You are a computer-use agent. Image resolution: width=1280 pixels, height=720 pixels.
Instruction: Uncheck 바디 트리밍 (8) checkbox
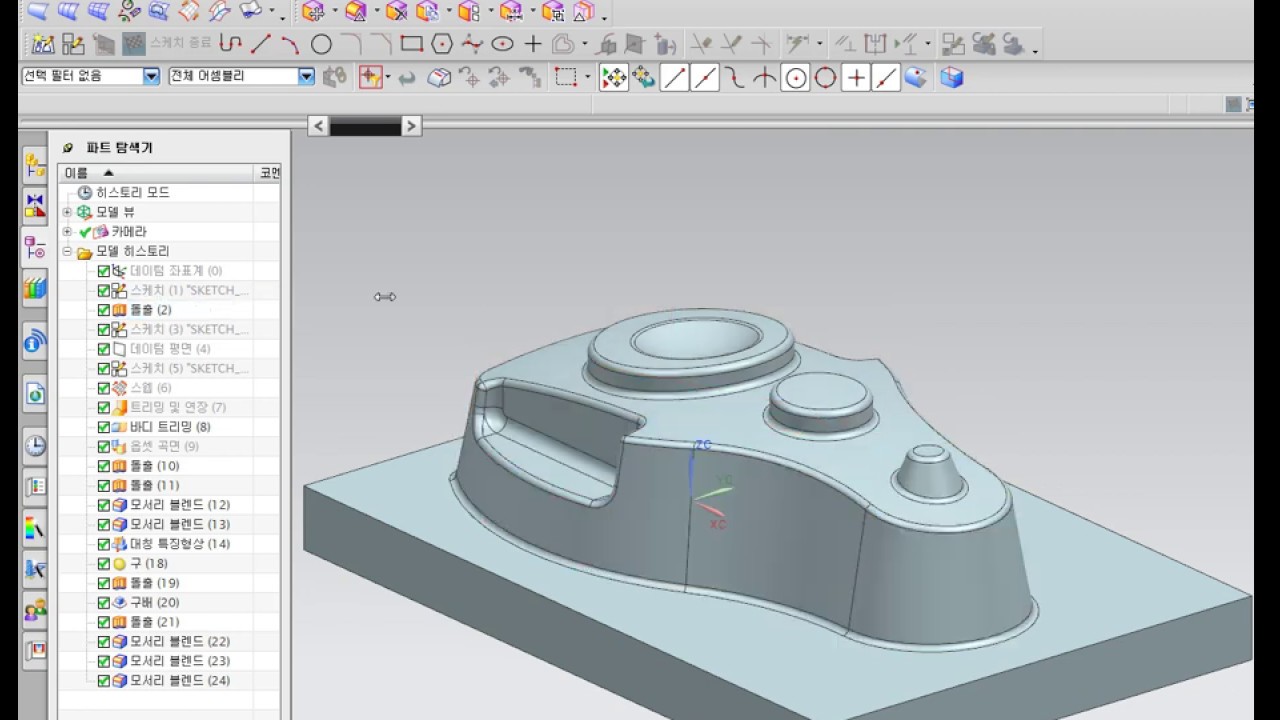pos(104,427)
